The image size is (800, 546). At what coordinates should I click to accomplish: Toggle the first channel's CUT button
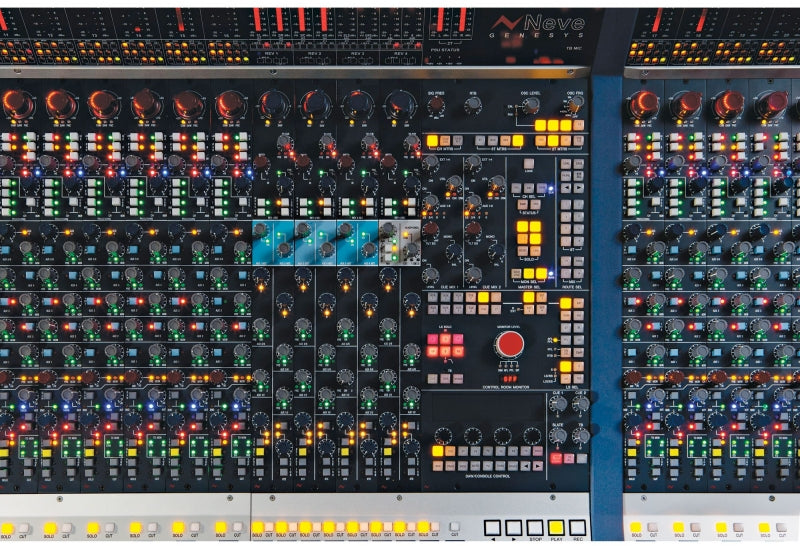point(23,528)
